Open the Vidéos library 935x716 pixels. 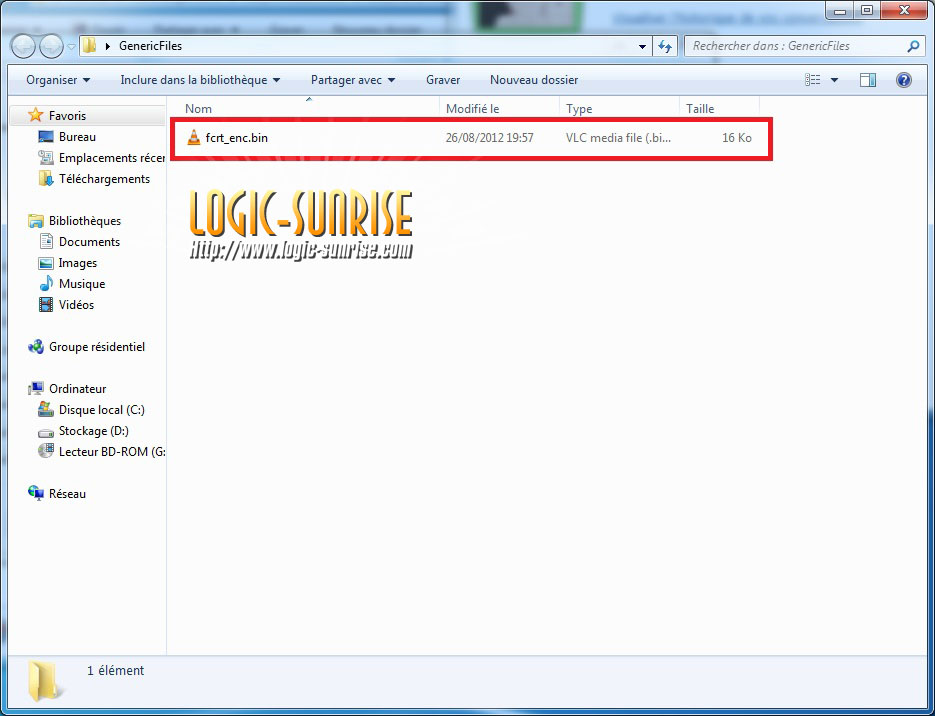76,305
